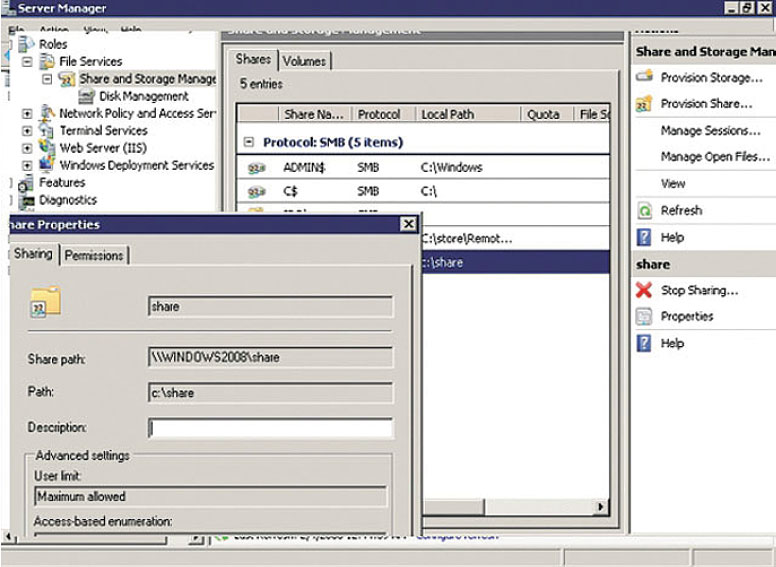Switch to the Permissions tab
This screenshot has width=776, height=567.
(x=94, y=256)
